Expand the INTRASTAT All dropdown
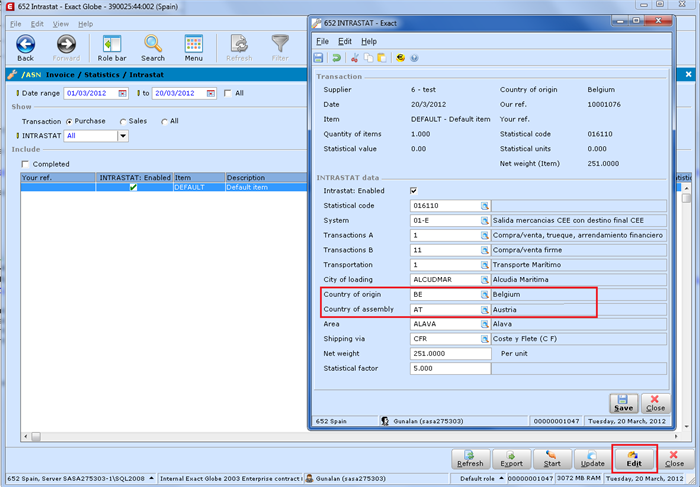Image resolution: width=700 pixels, height=487 pixels. pos(123,136)
